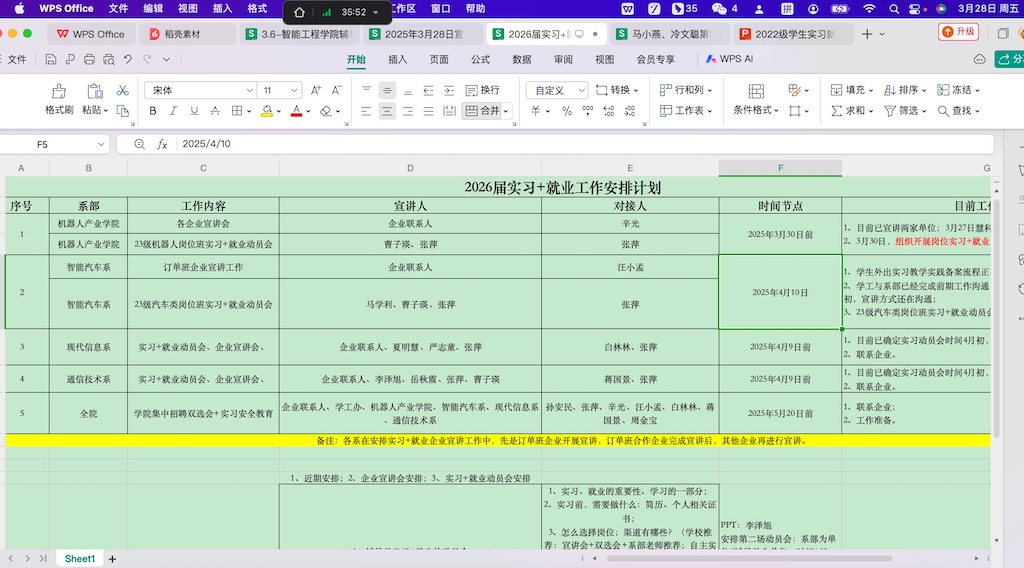Open the 2022级学生实习 presentation tab
The width and height of the screenshot is (1024, 568).
click(x=793, y=34)
